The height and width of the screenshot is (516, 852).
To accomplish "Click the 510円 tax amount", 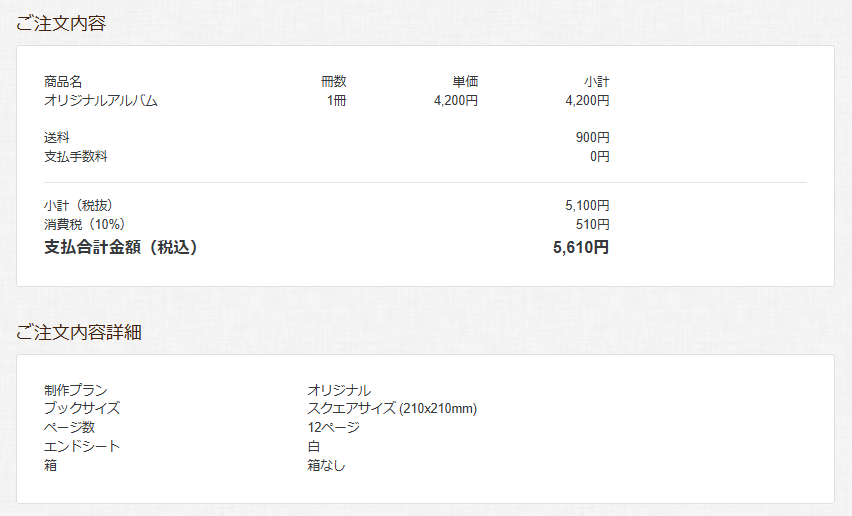I will [x=593, y=224].
